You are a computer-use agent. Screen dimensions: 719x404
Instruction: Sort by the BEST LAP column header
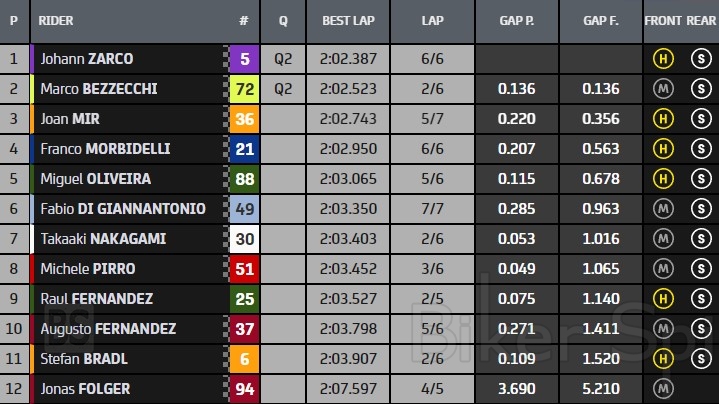click(x=349, y=20)
